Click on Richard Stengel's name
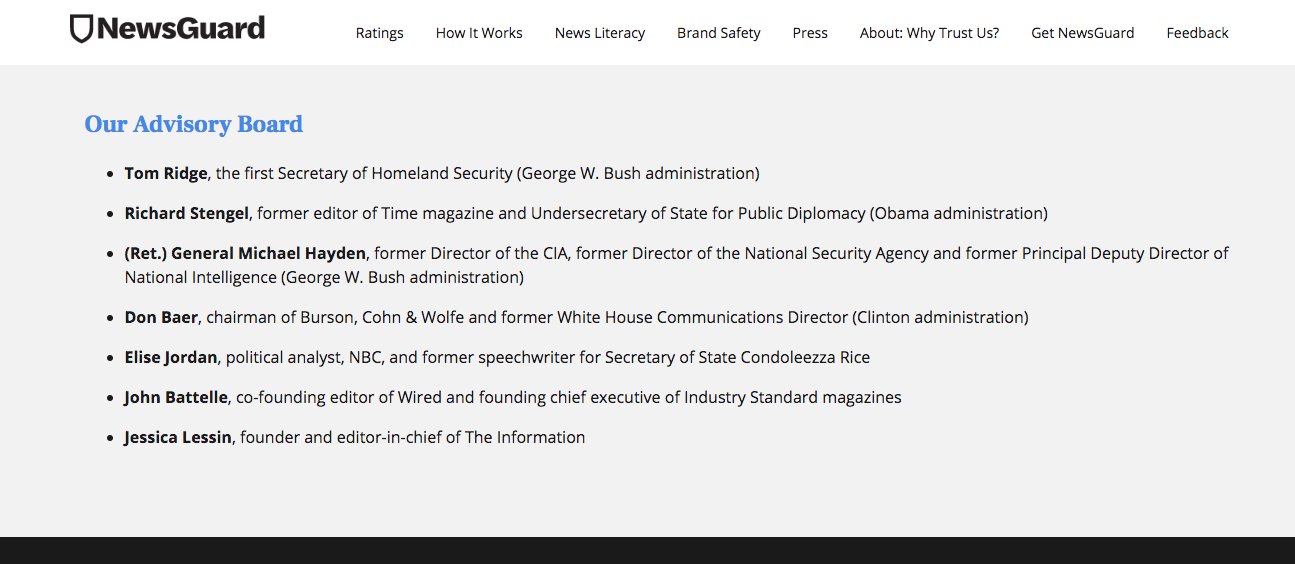The image size is (1295, 564). pos(187,213)
